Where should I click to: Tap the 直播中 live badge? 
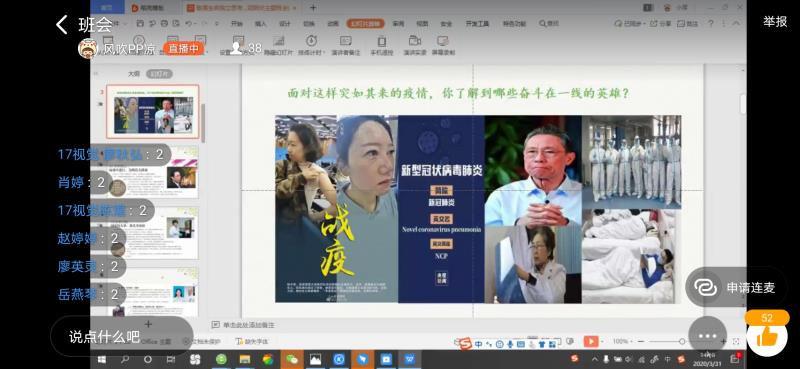[184, 48]
